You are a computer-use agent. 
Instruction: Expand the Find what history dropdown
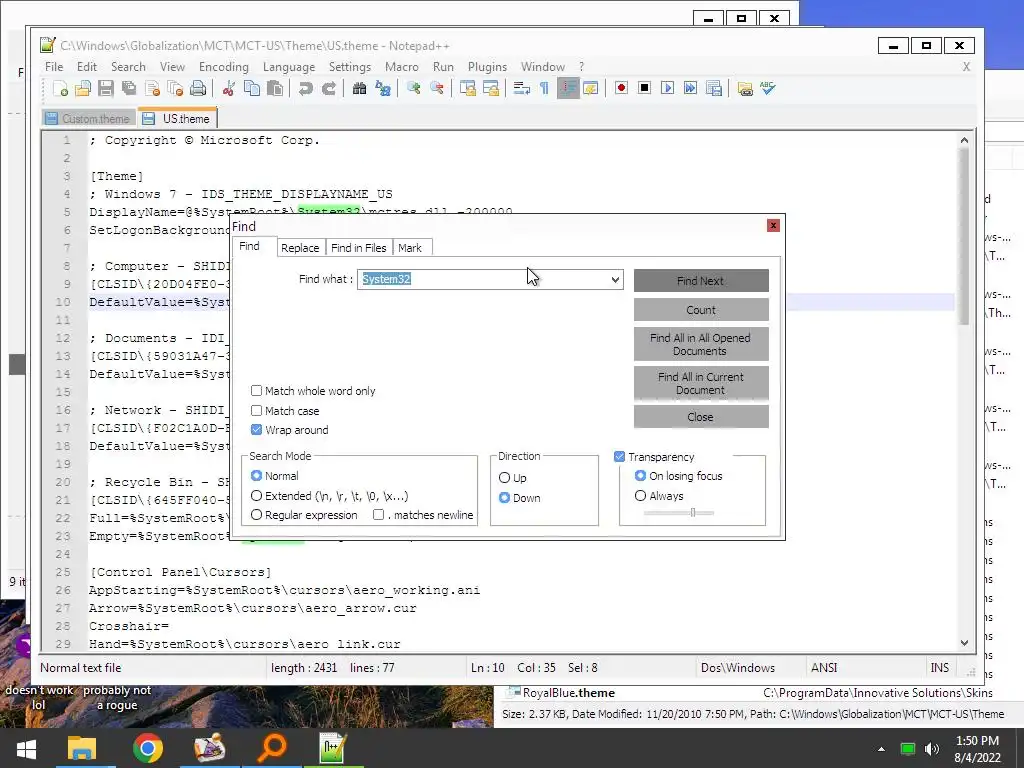pyautogui.click(x=615, y=280)
